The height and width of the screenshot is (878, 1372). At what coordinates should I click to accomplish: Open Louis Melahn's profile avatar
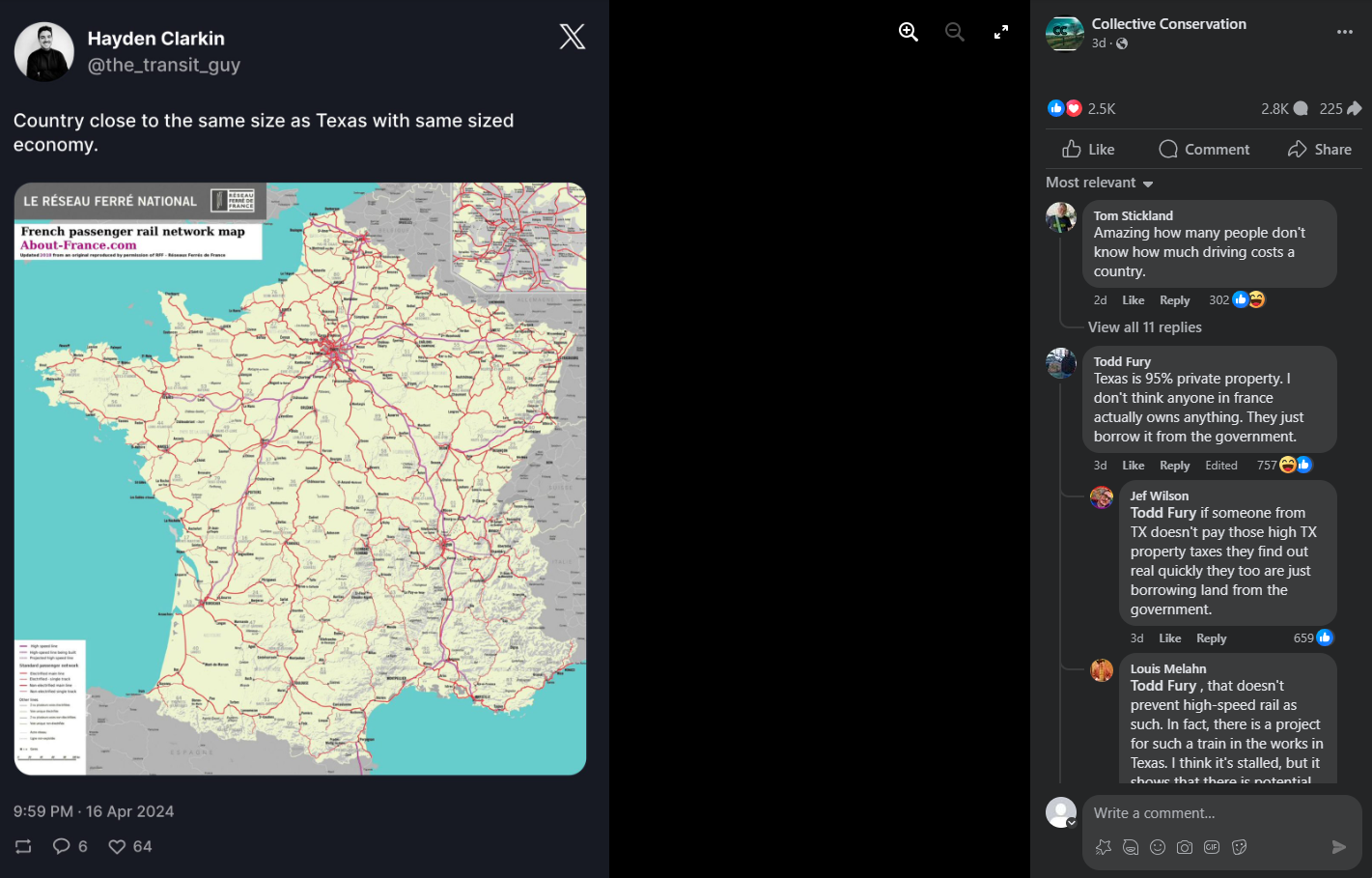click(1102, 670)
